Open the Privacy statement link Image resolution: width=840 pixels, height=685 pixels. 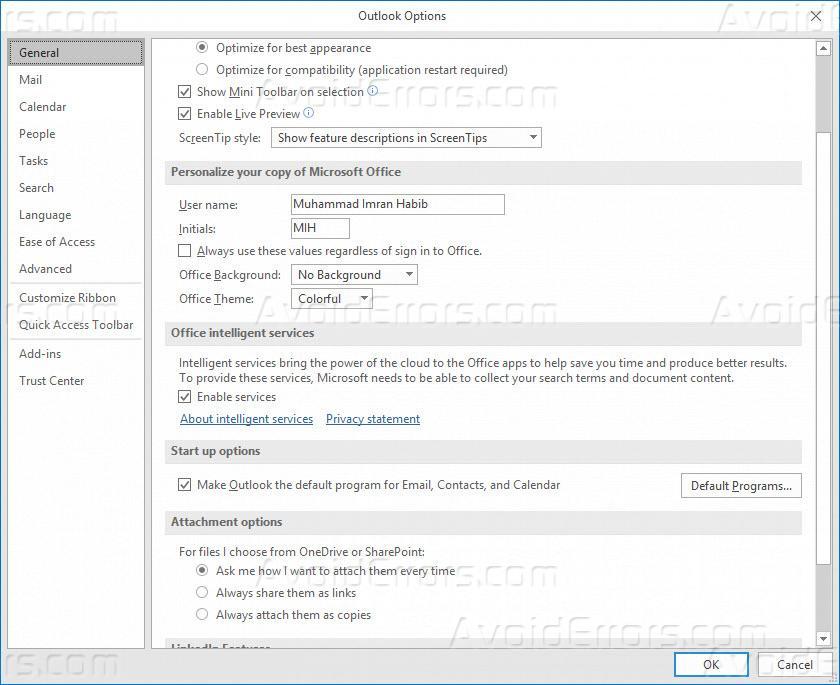[373, 419]
